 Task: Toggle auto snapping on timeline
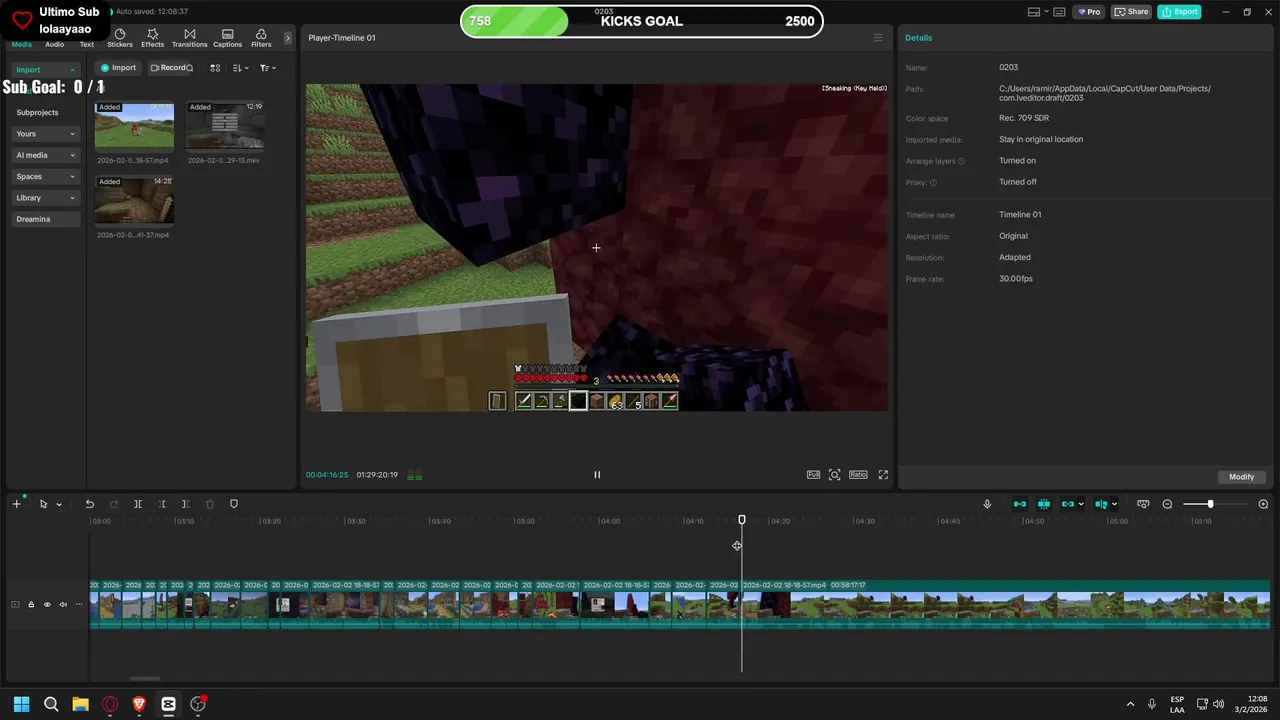coord(1044,504)
